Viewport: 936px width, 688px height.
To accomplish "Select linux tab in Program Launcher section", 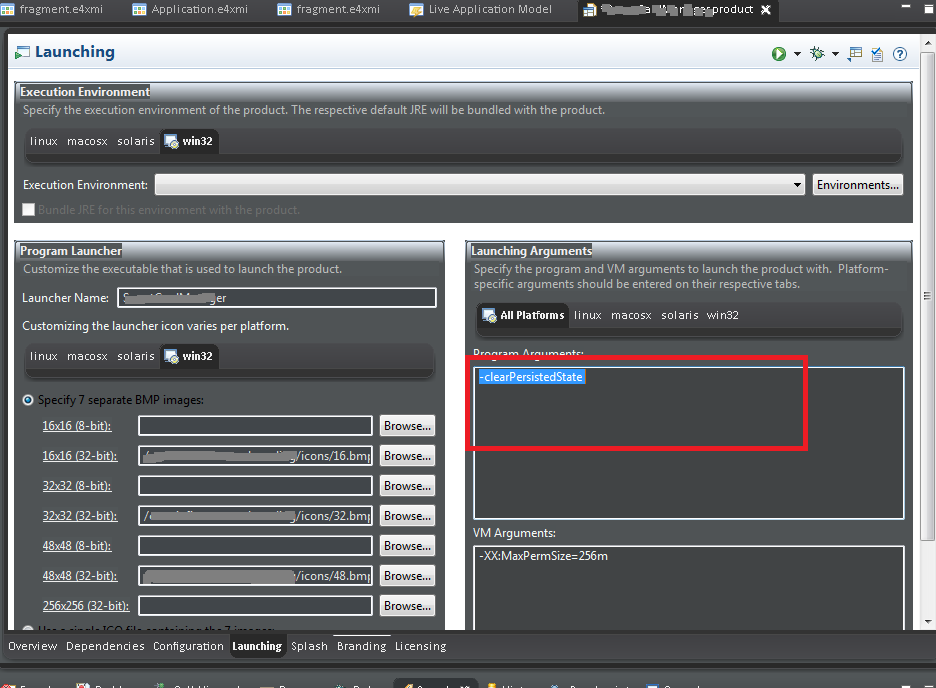I will point(44,356).
